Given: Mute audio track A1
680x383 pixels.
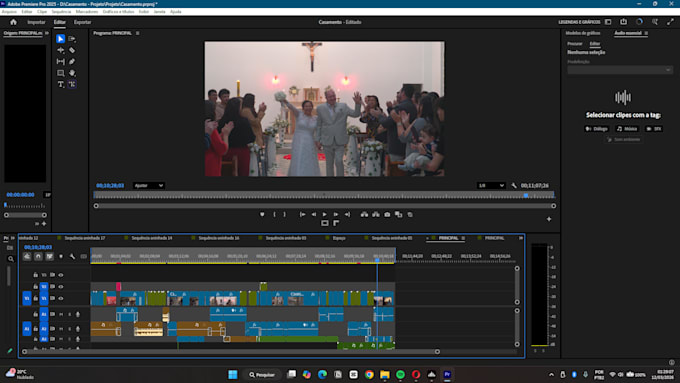Looking at the screenshot, I should 61,314.
